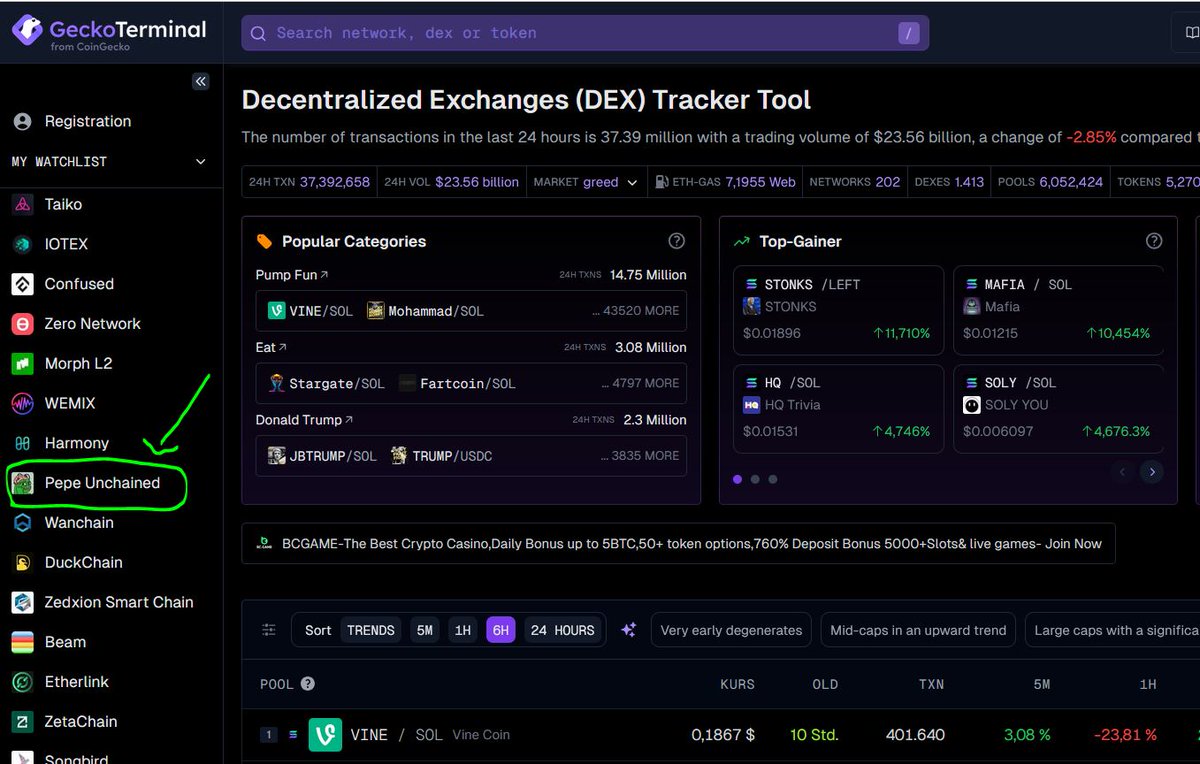The image size is (1200, 764).
Task: Apply Very early degenerates filter
Action: pyautogui.click(x=731, y=630)
